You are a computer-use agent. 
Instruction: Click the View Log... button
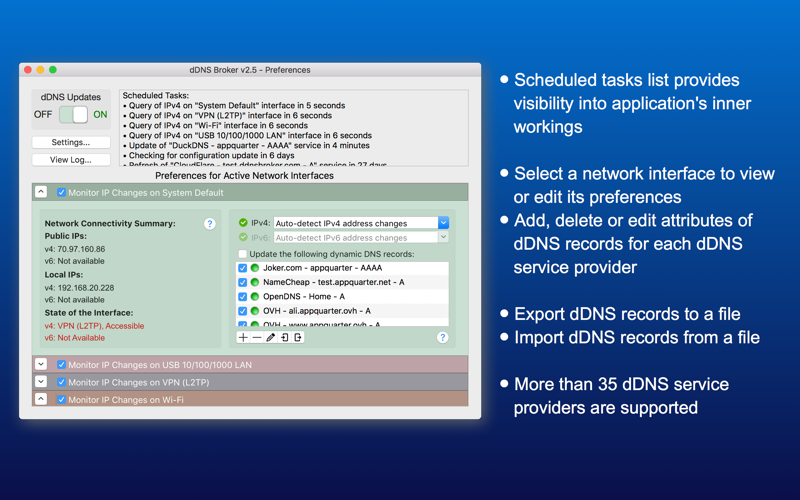click(x=71, y=160)
